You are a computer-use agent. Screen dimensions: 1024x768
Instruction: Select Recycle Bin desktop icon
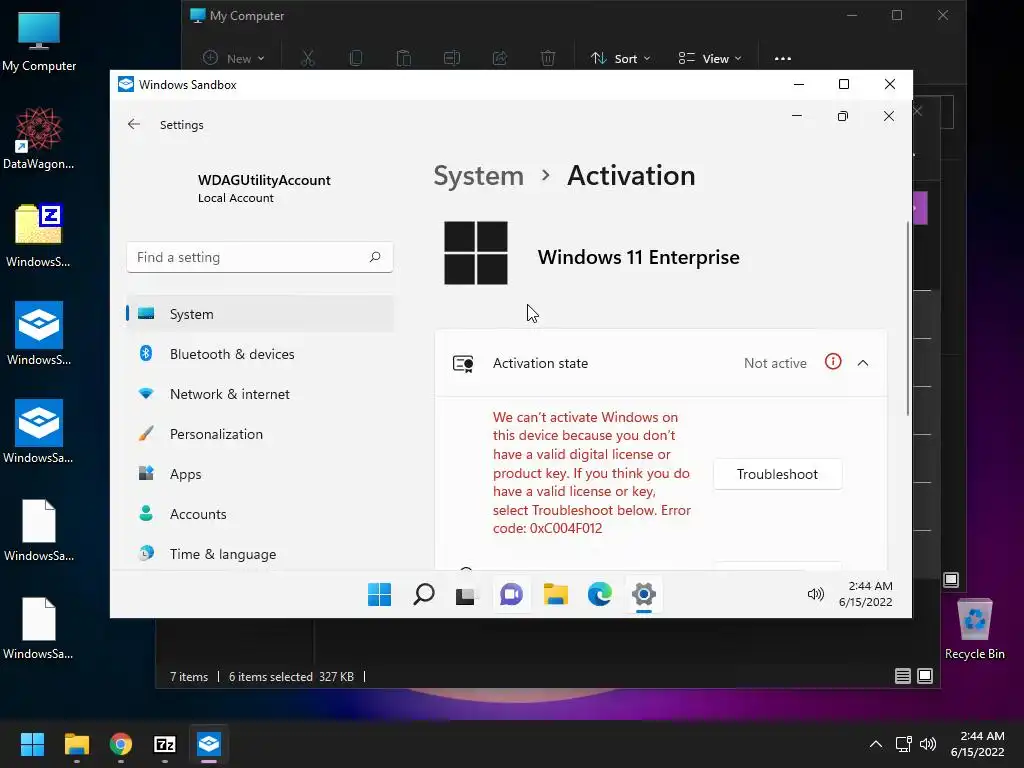coord(974,628)
